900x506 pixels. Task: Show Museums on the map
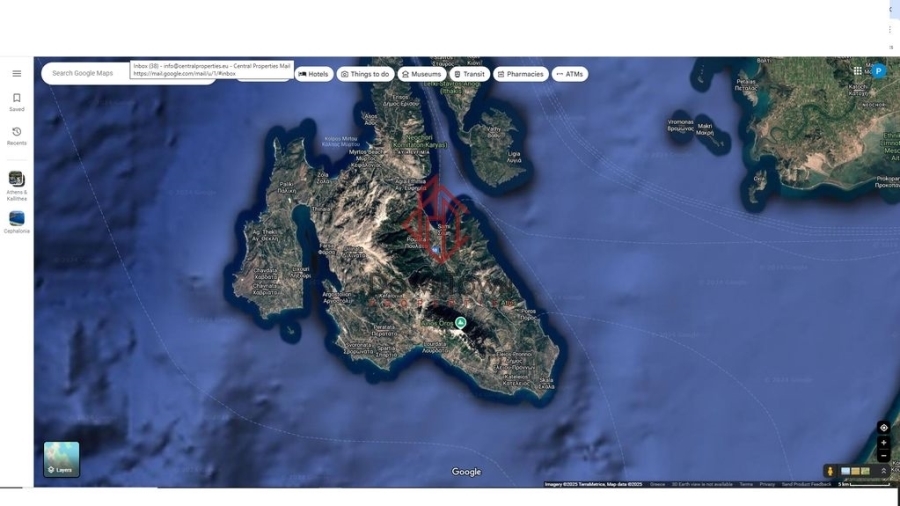point(421,74)
